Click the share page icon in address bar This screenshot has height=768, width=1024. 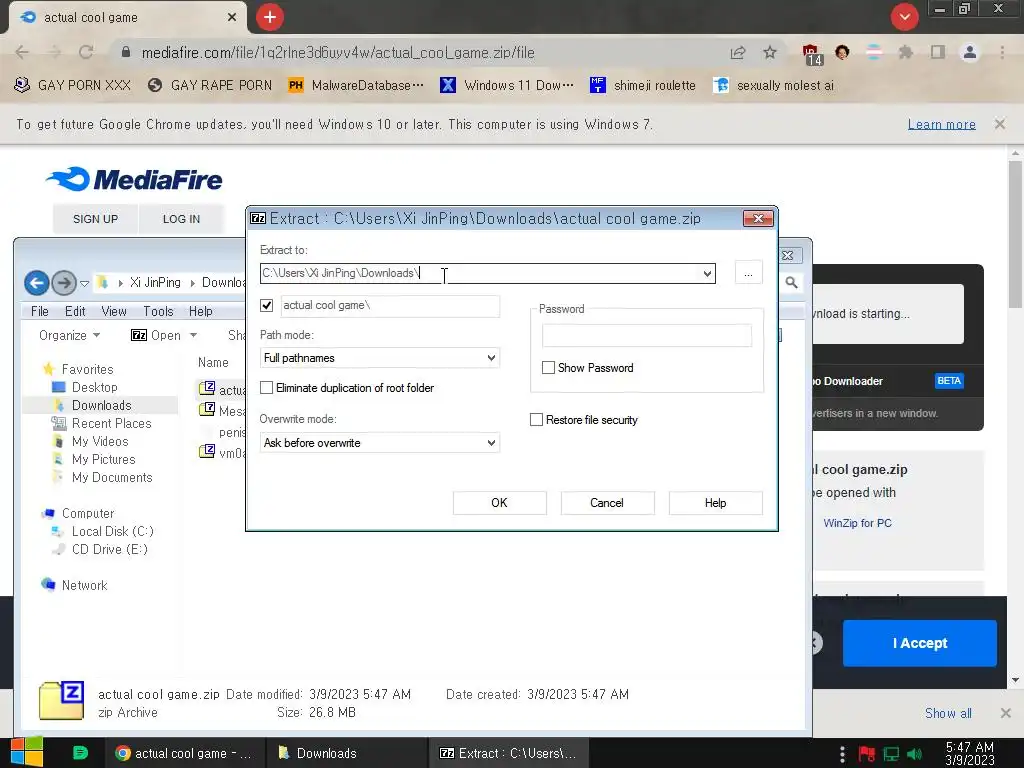pos(738,52)
